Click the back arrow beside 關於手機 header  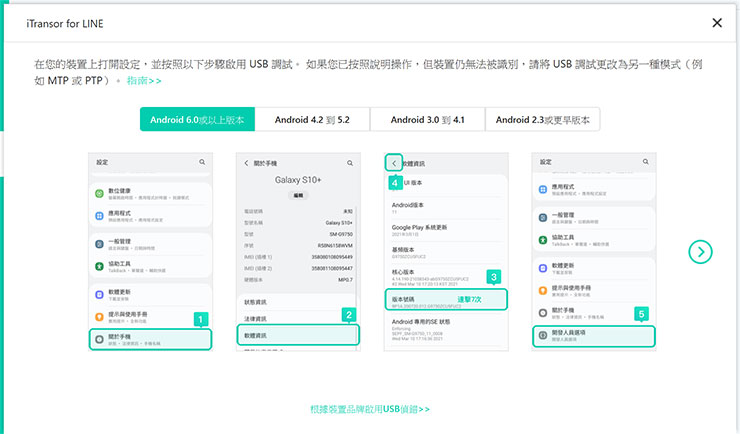[x=246, y=162]
